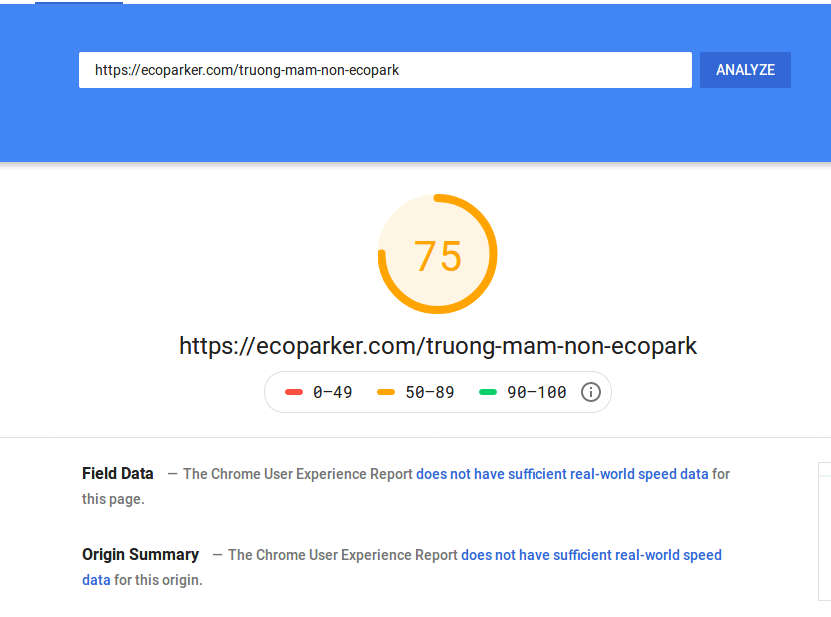Click the Origin Summary heading

point(140,554)
